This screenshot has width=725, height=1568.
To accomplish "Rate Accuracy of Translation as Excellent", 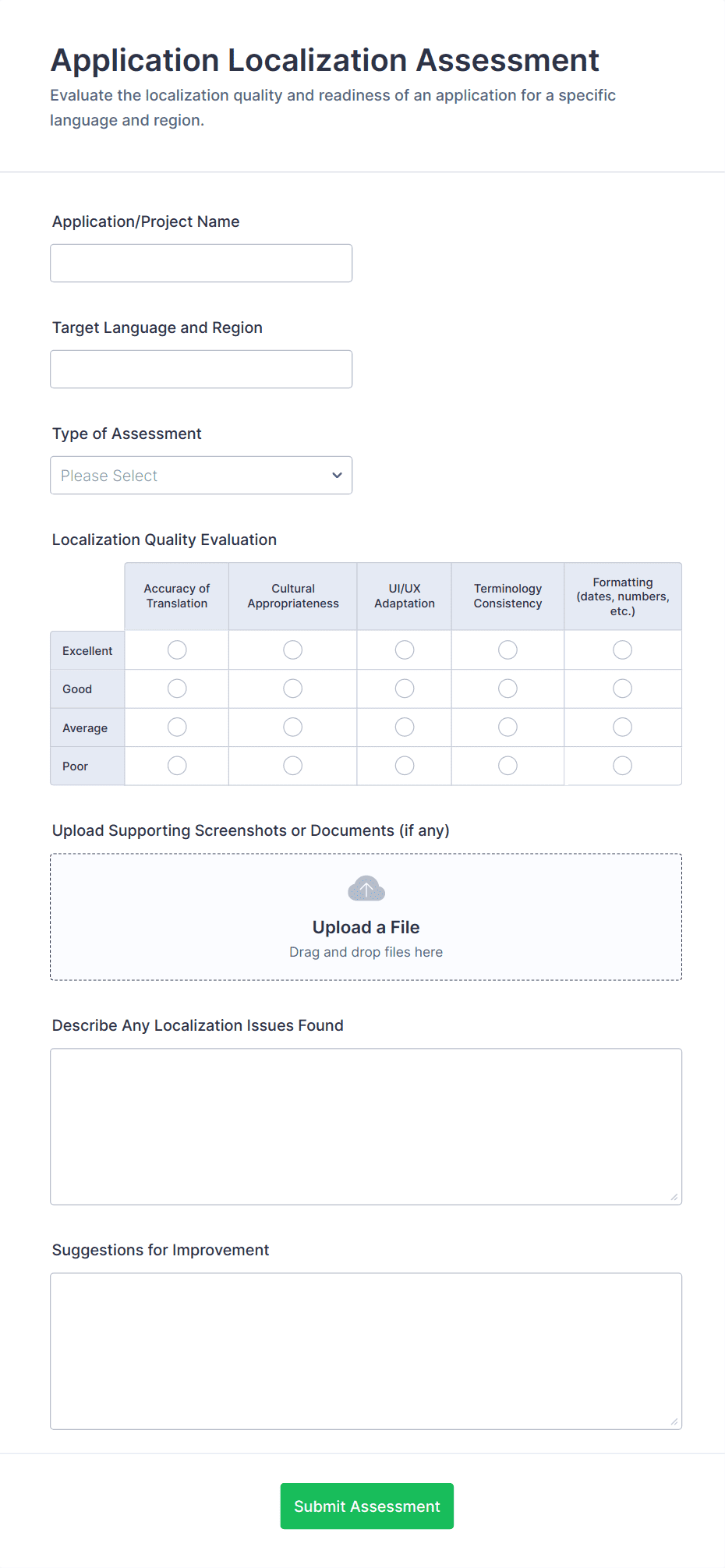I will pos(176,649).
